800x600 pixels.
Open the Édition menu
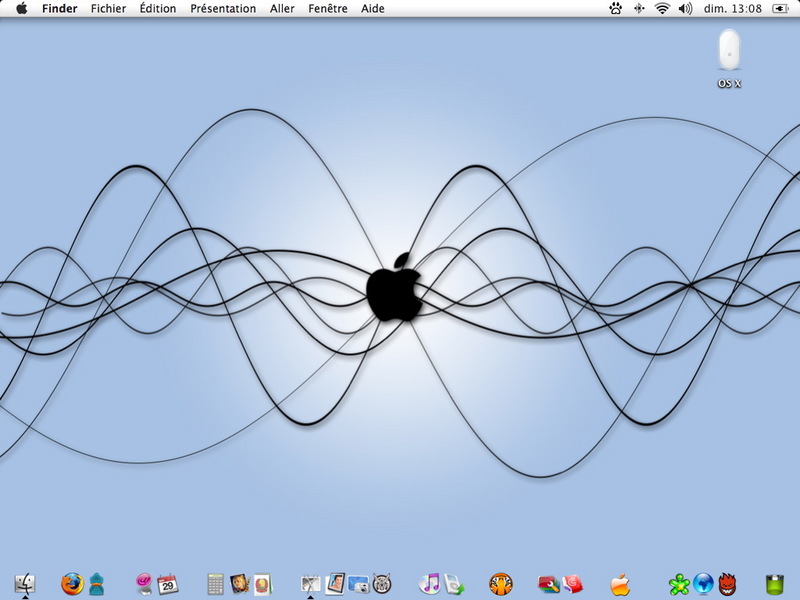tap(158, 9)
